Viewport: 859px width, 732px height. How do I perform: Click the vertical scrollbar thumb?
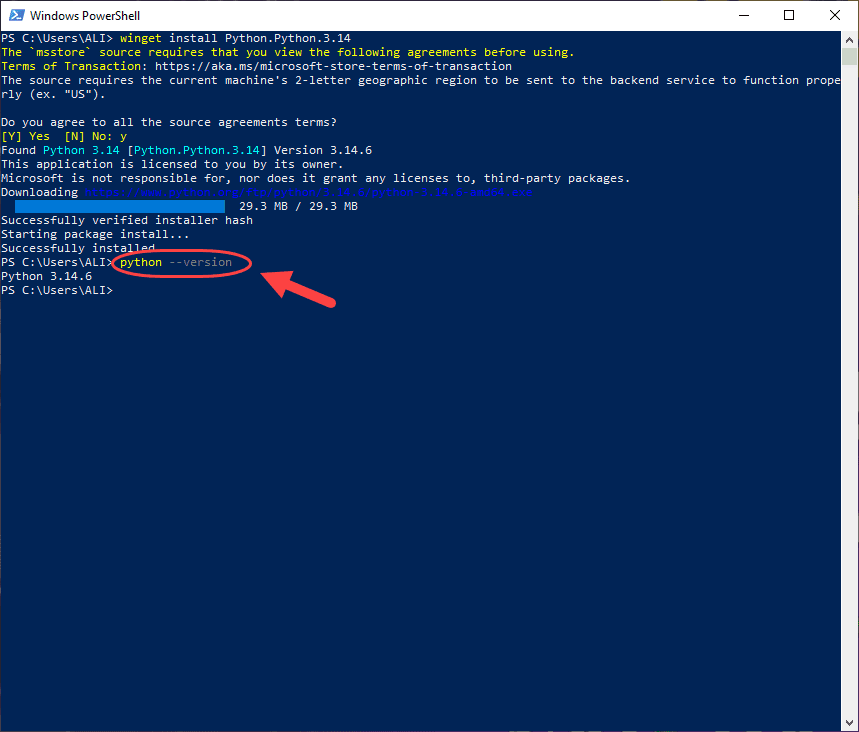tap(849, 56)
